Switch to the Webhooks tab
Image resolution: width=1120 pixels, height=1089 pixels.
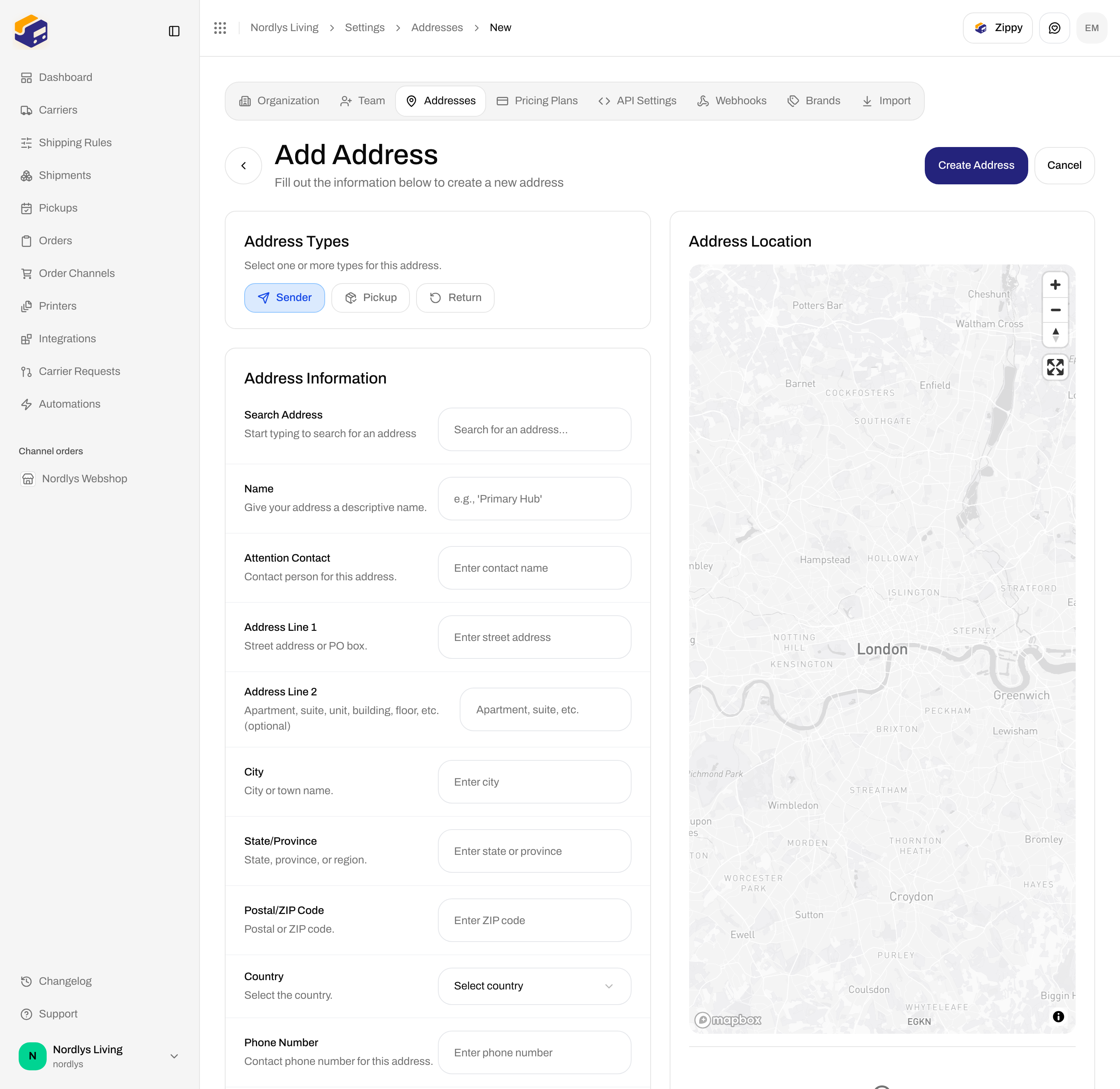click(x=731, y=101)
